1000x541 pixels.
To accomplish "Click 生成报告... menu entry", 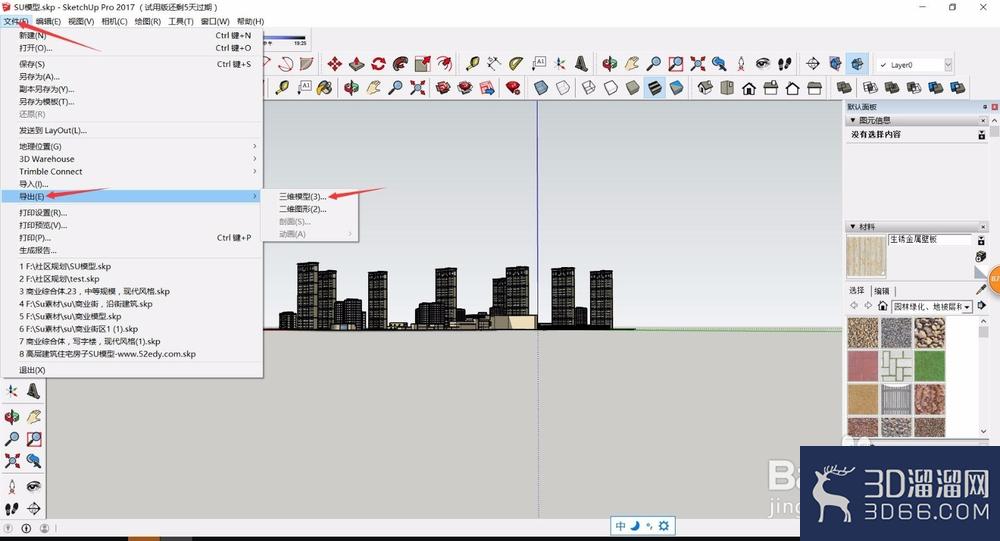I will tap(38, 250).
